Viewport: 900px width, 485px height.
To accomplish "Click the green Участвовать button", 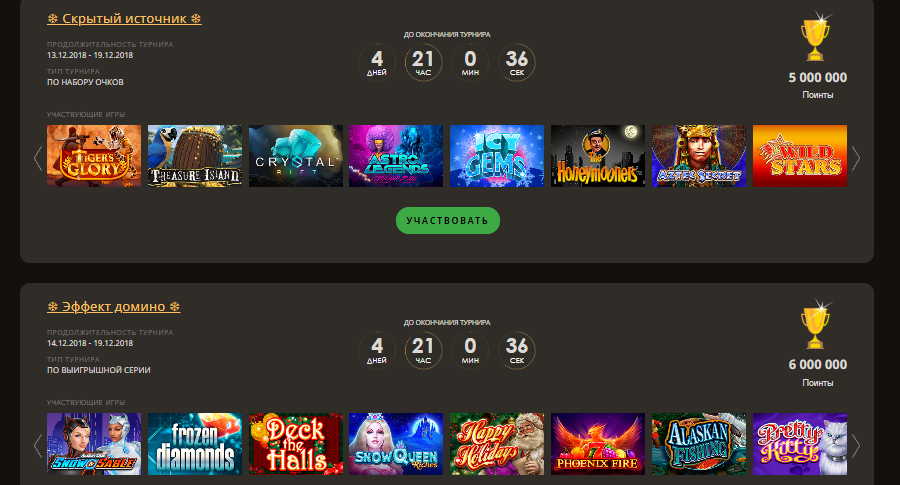I will [x=448, y=220].
